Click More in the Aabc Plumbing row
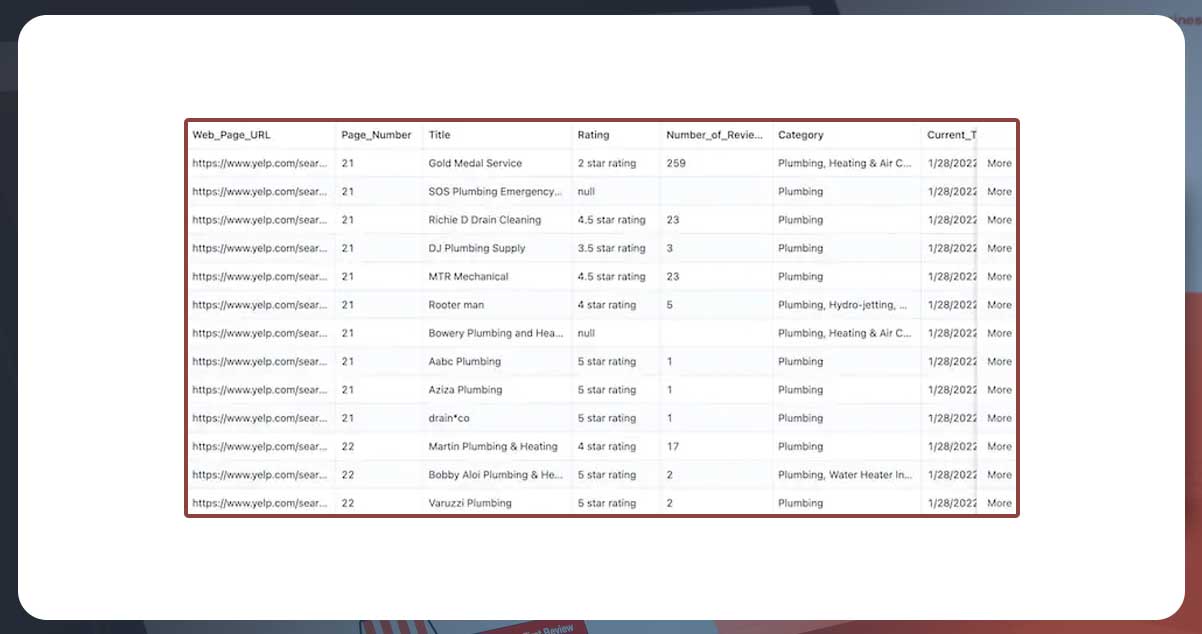 pyautogui.click(x=999, y=361)
